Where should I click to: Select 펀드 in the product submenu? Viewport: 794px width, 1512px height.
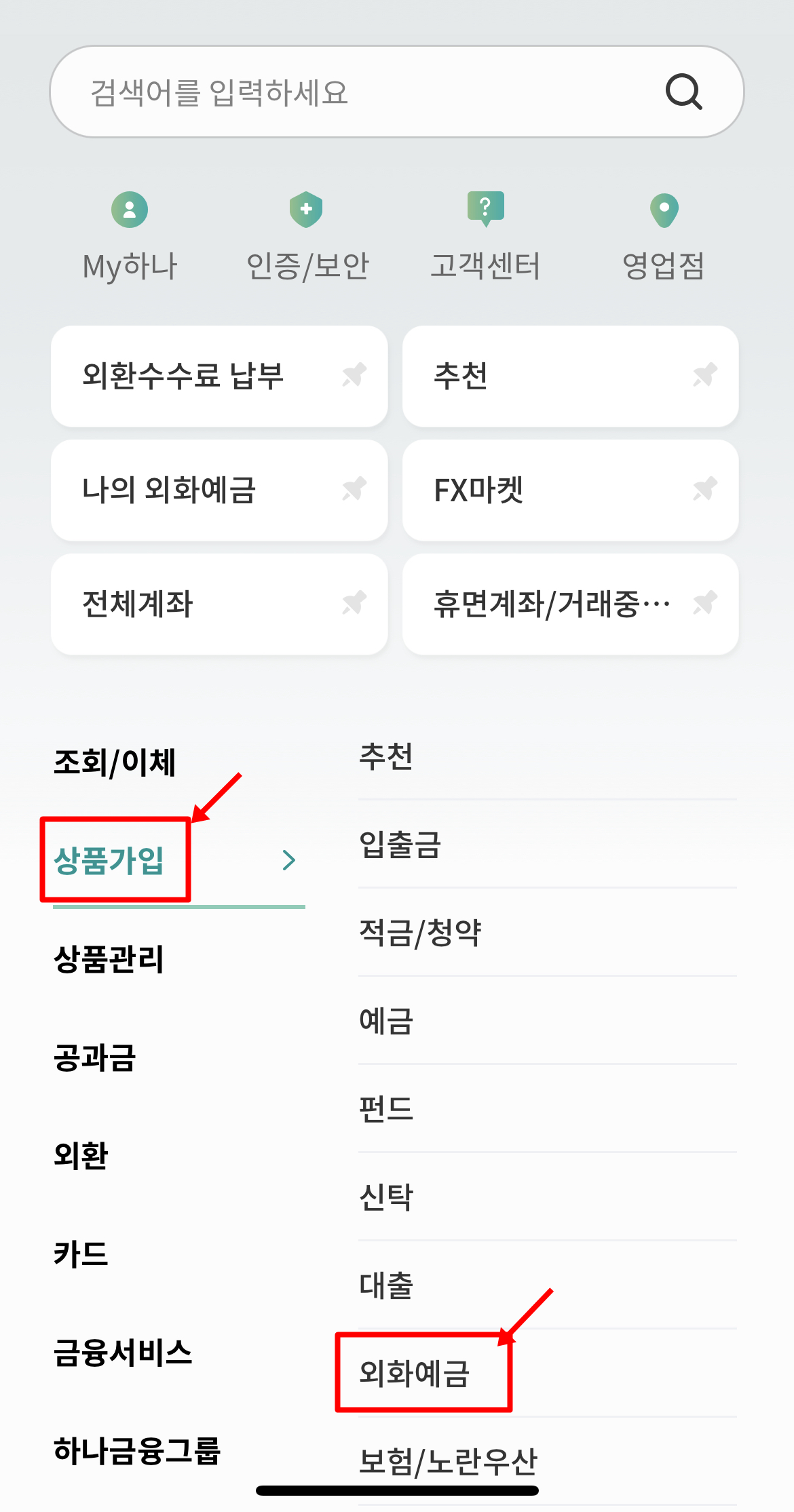click(x=385, y=1108)
